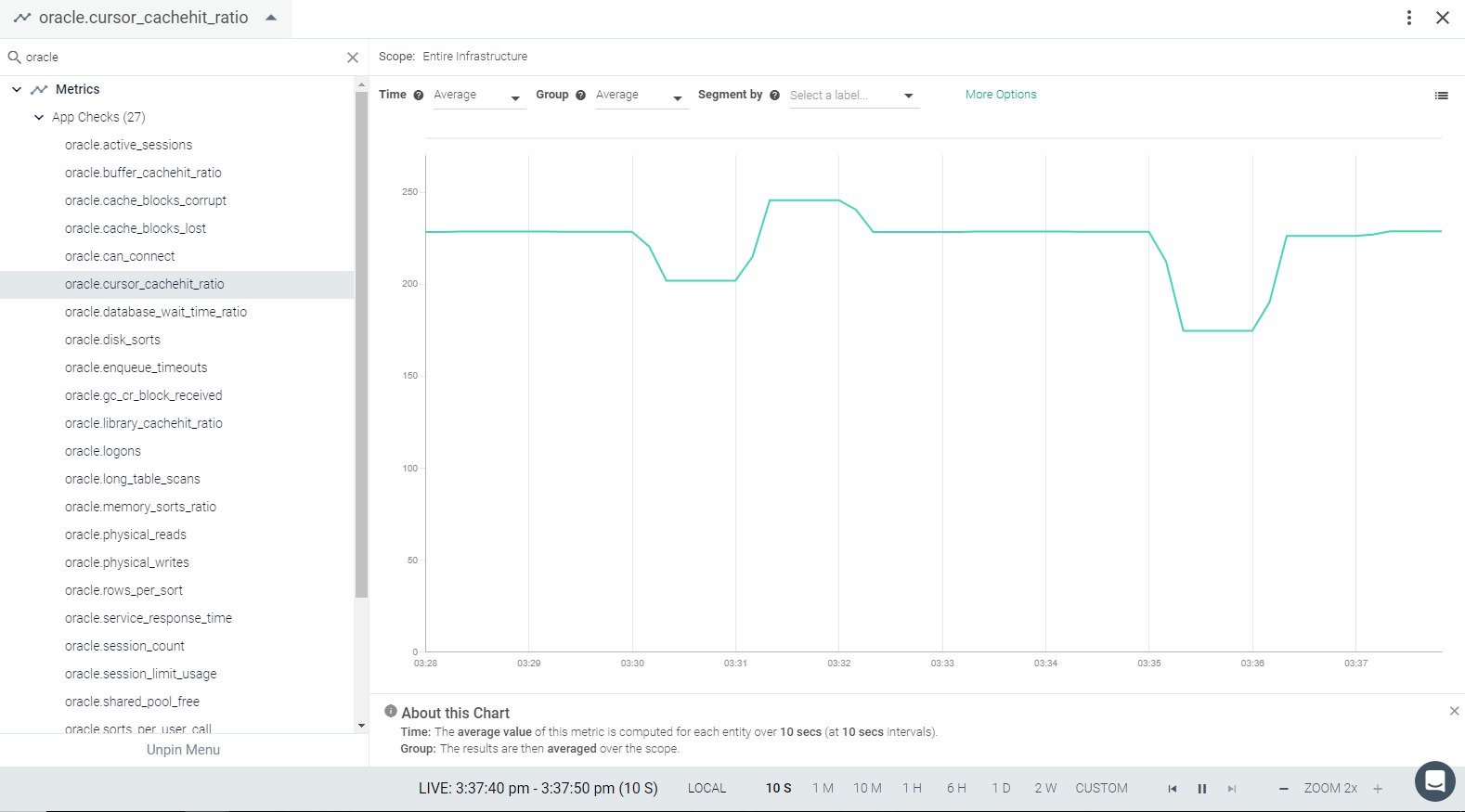Select the 6 H time range
Image resolution: width=1465 pixels, height=812 pixels.
[956, 788]
